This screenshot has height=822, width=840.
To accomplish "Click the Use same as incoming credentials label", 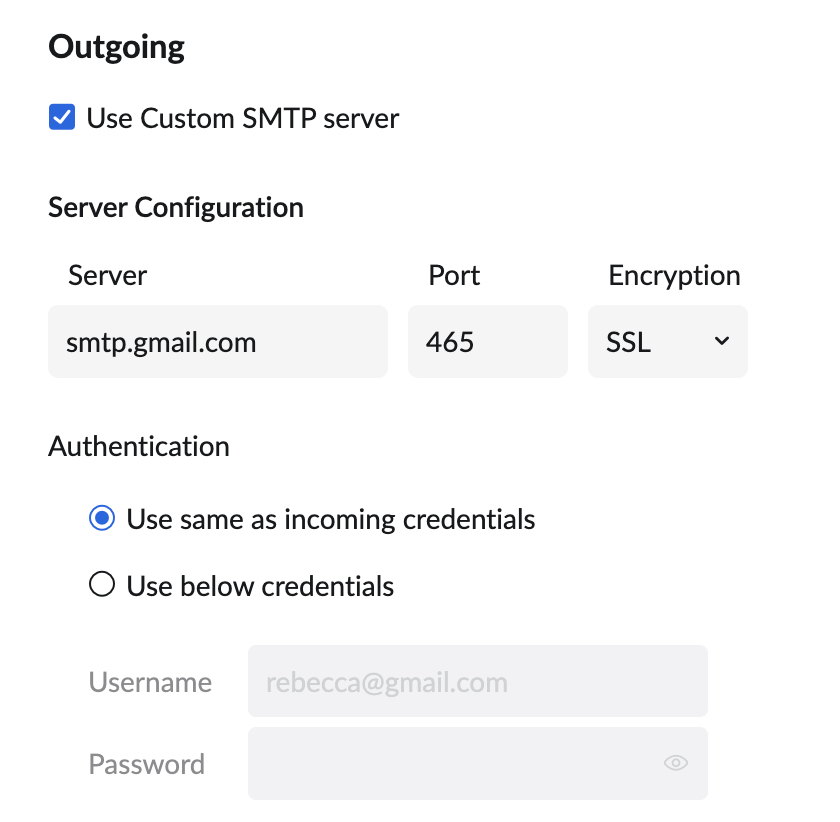I will [x=331, y=519].
